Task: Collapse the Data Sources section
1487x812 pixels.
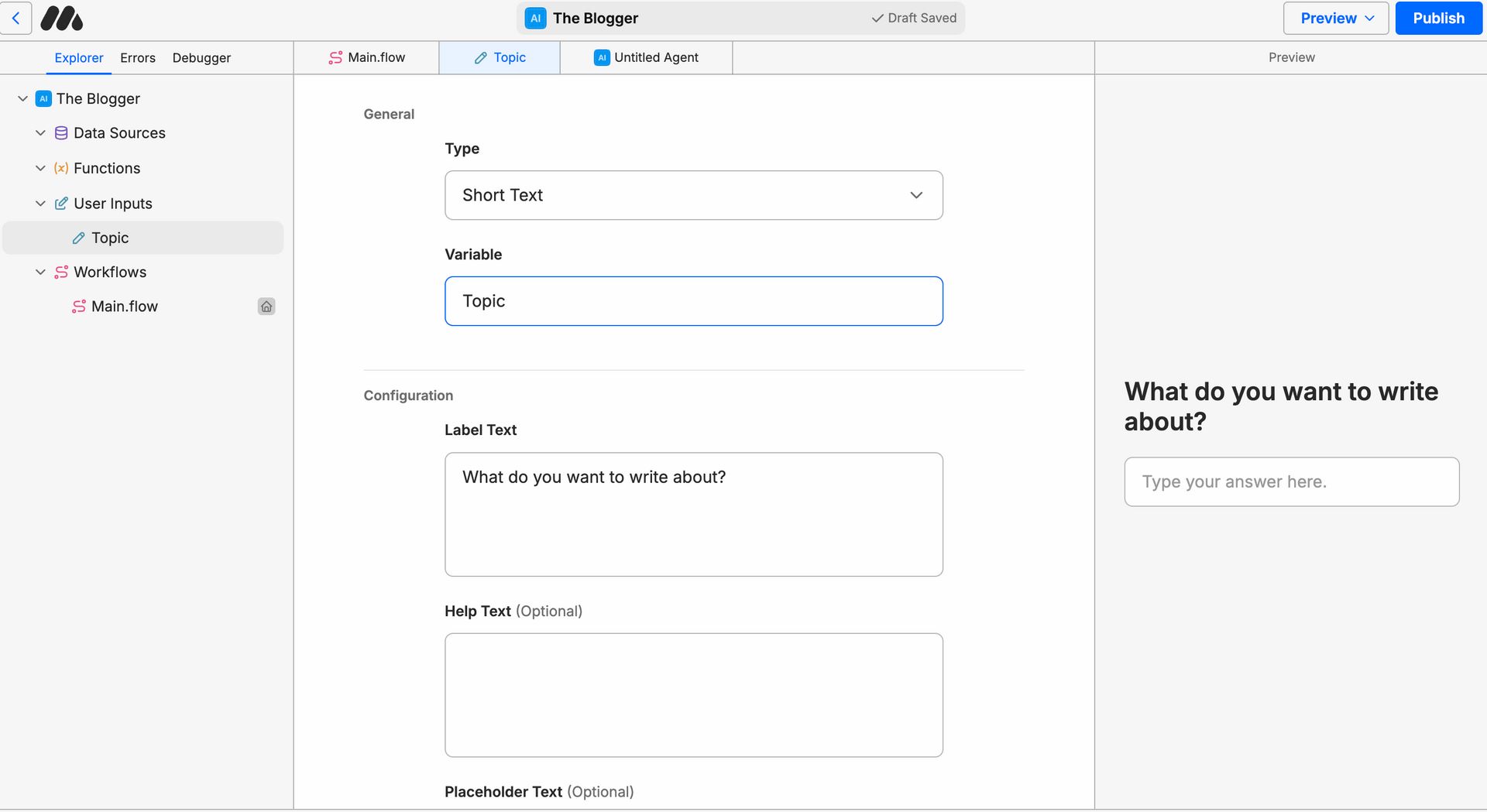Action: point(40,133)
